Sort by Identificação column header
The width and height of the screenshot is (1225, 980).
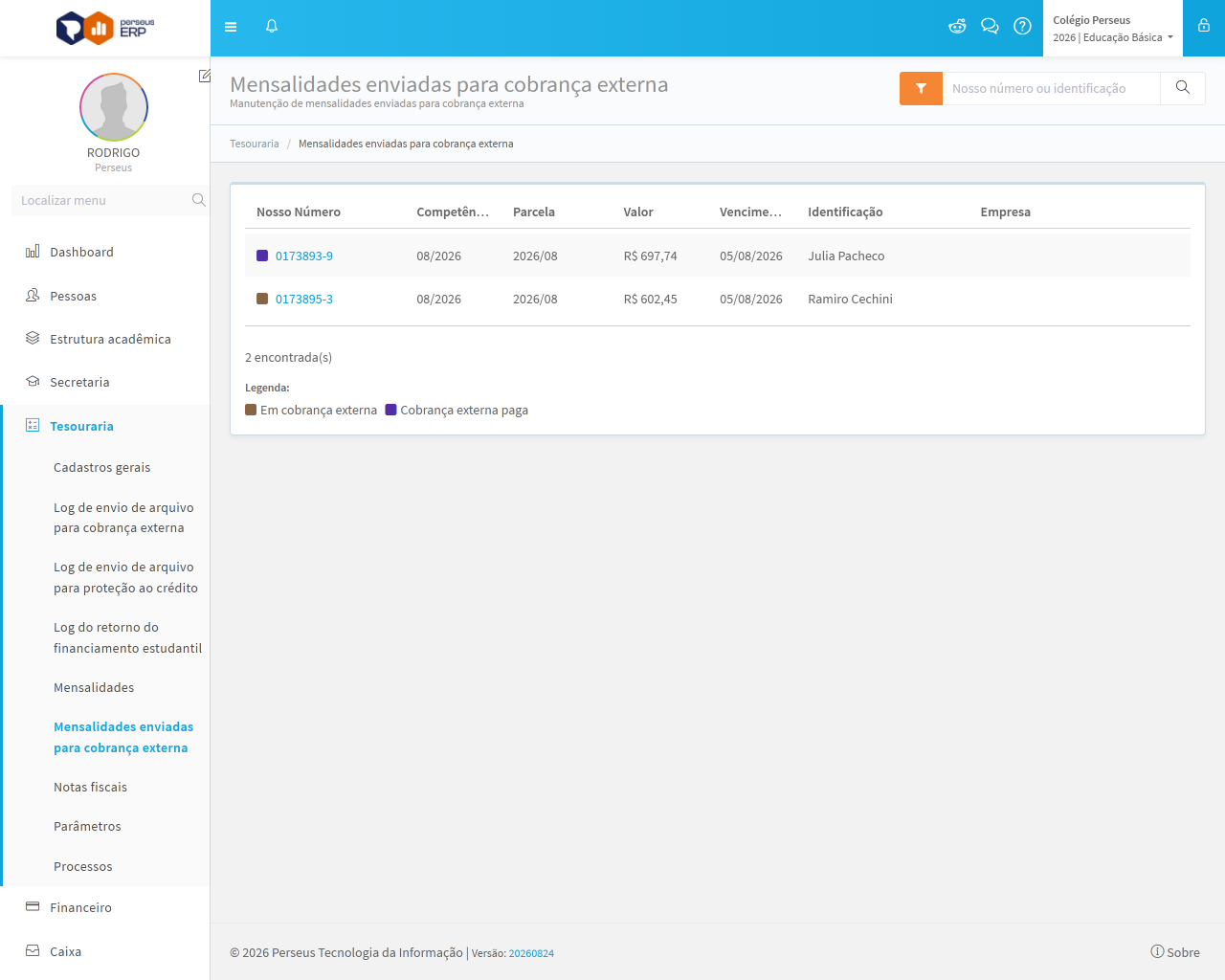(845, 212)
